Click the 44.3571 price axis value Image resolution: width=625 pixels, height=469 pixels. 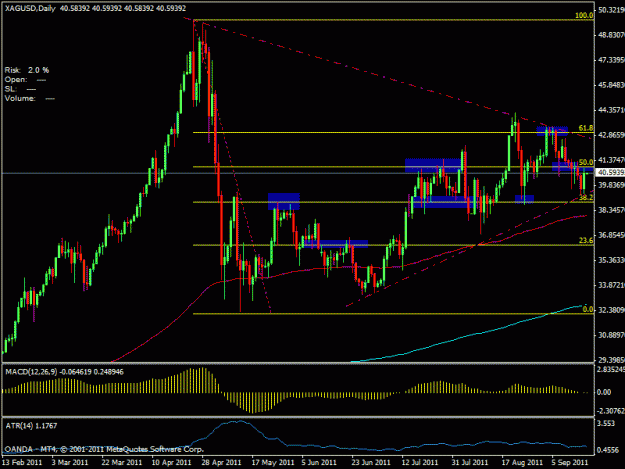tap(611, 110)
